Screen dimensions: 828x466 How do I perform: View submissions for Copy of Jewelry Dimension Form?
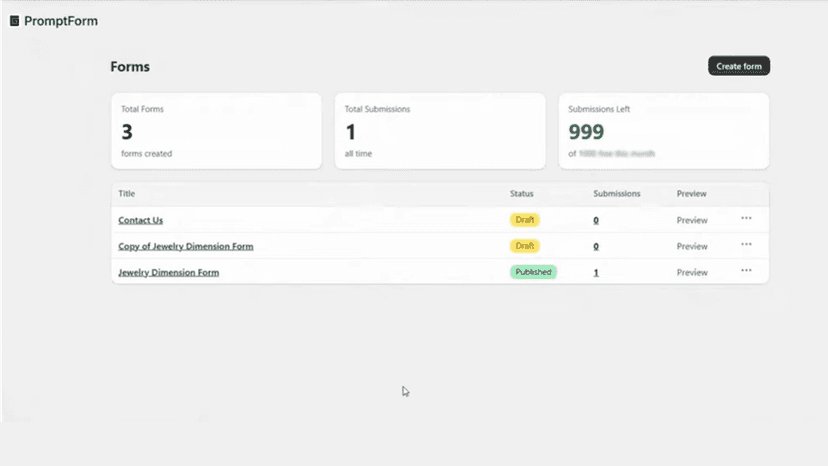tap(596, 246)
